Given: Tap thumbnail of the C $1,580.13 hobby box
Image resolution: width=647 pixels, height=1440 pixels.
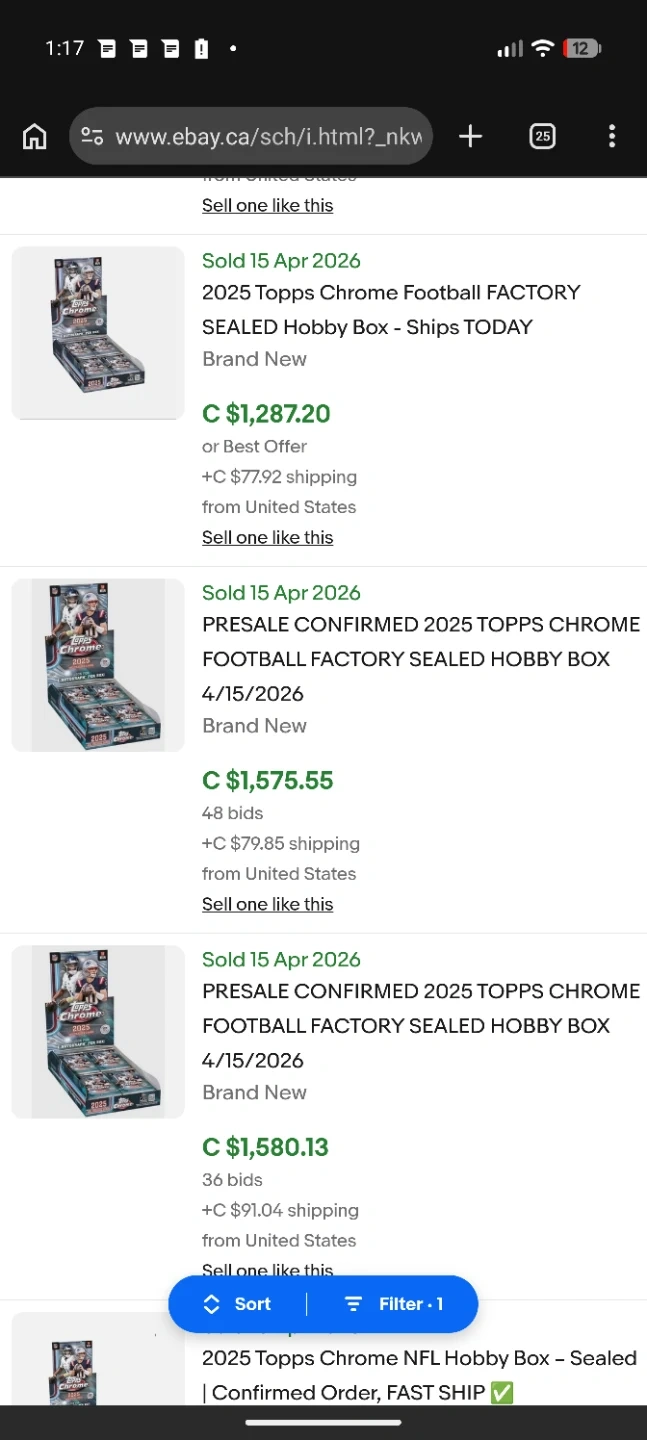Looking at the screenshot, I should tap(98, 1031).
